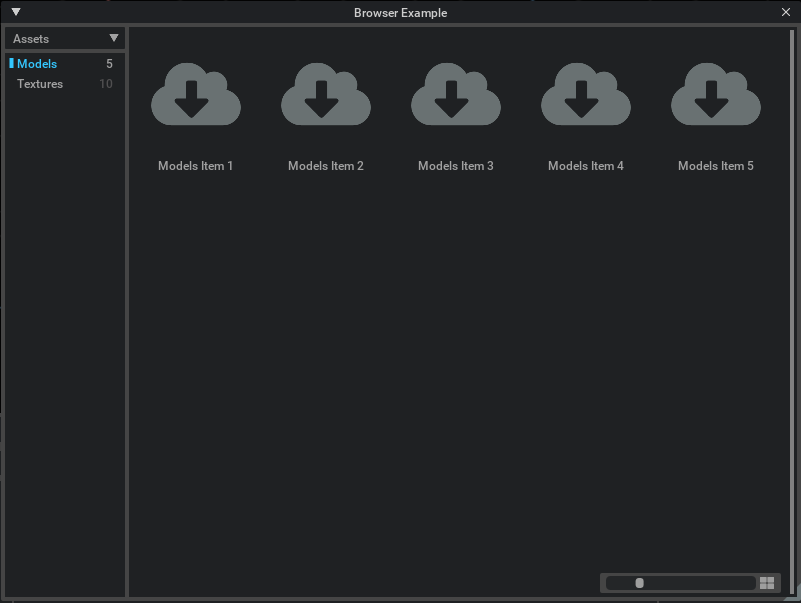
Task: Expand the Assets selector arrow
Action: pyautogui.click(x=115, y=38)
